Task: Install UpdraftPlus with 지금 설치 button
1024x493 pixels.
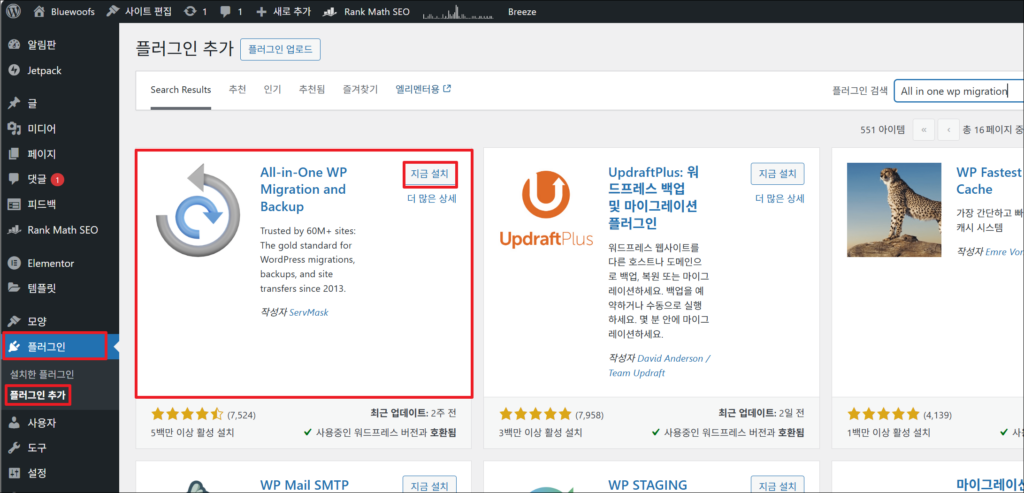Action: click(777, 174)
